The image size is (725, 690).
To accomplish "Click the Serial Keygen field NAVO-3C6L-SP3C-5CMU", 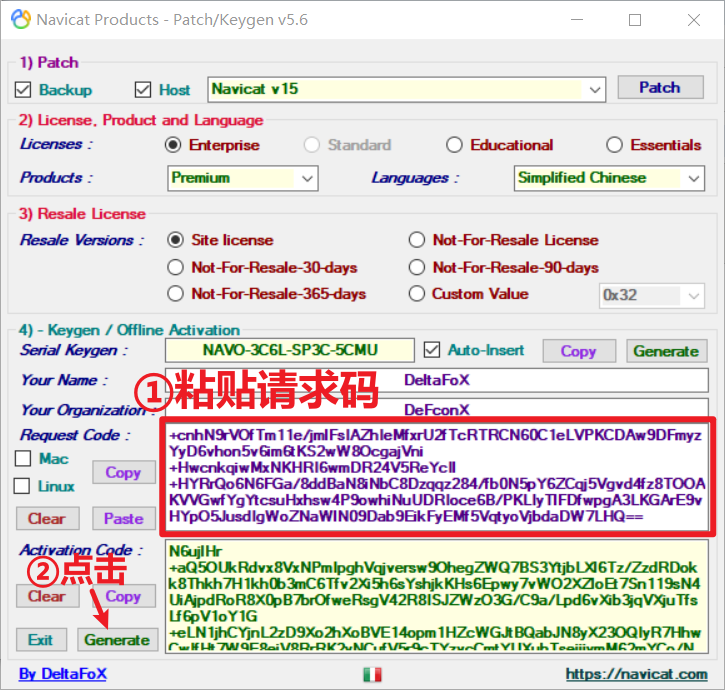I will [x=290, y=350].
